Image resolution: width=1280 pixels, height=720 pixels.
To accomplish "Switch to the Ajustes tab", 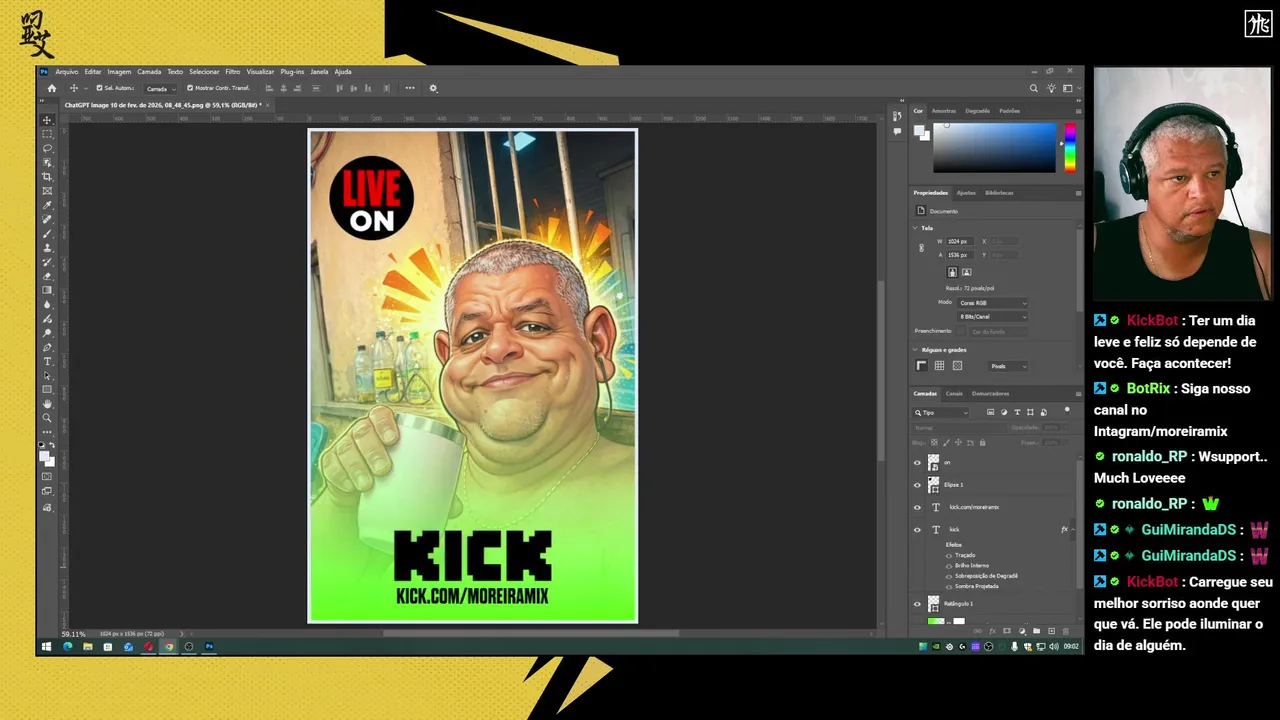I will click(966, 192).
